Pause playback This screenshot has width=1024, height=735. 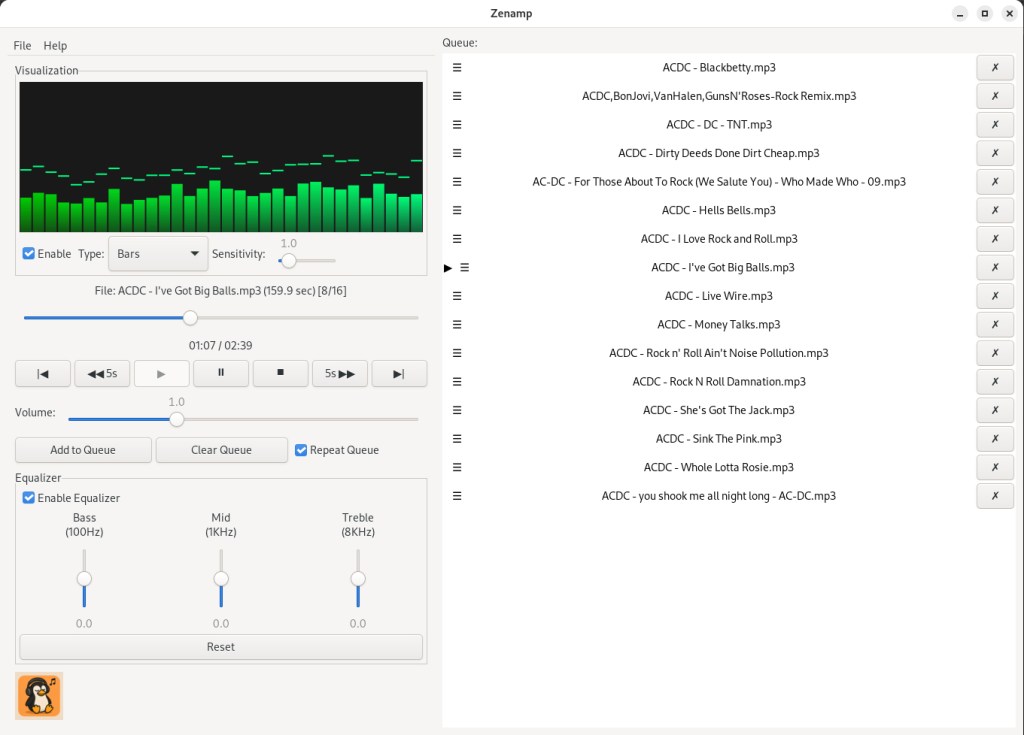pos(221,374)
